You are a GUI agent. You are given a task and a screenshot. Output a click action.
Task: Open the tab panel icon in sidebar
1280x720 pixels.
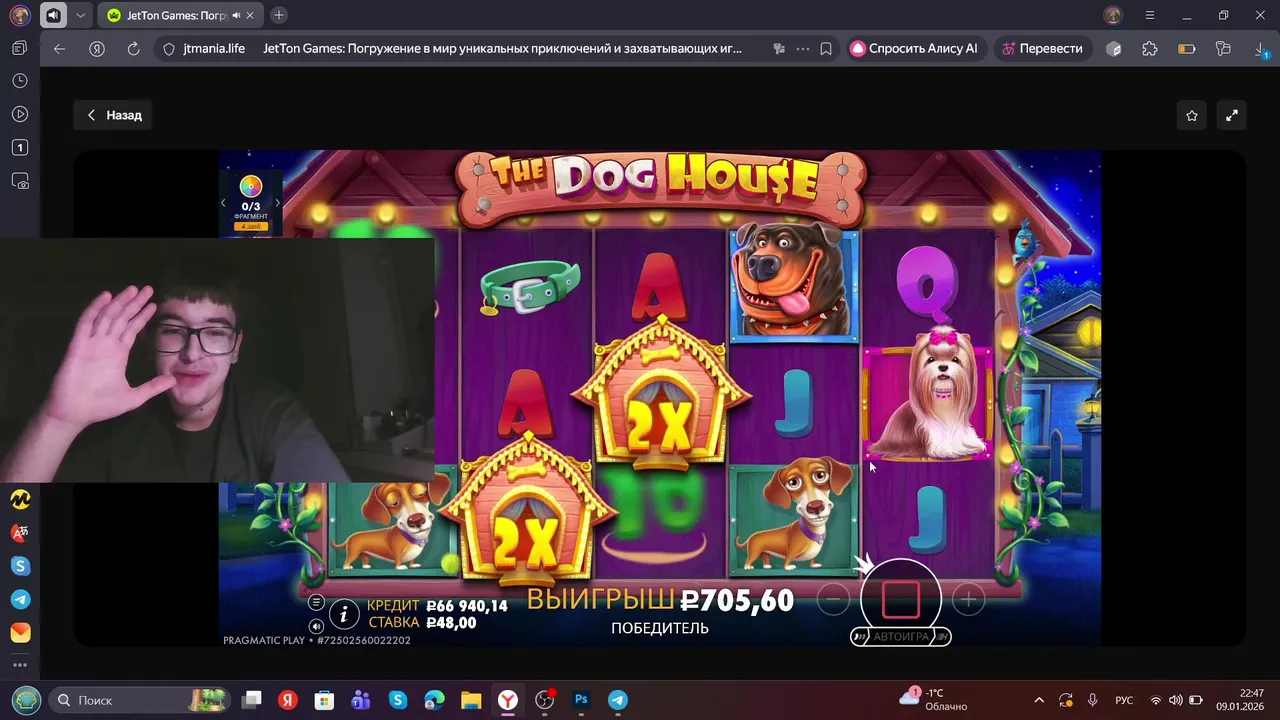pyautogui.click(x=20, y=48)
